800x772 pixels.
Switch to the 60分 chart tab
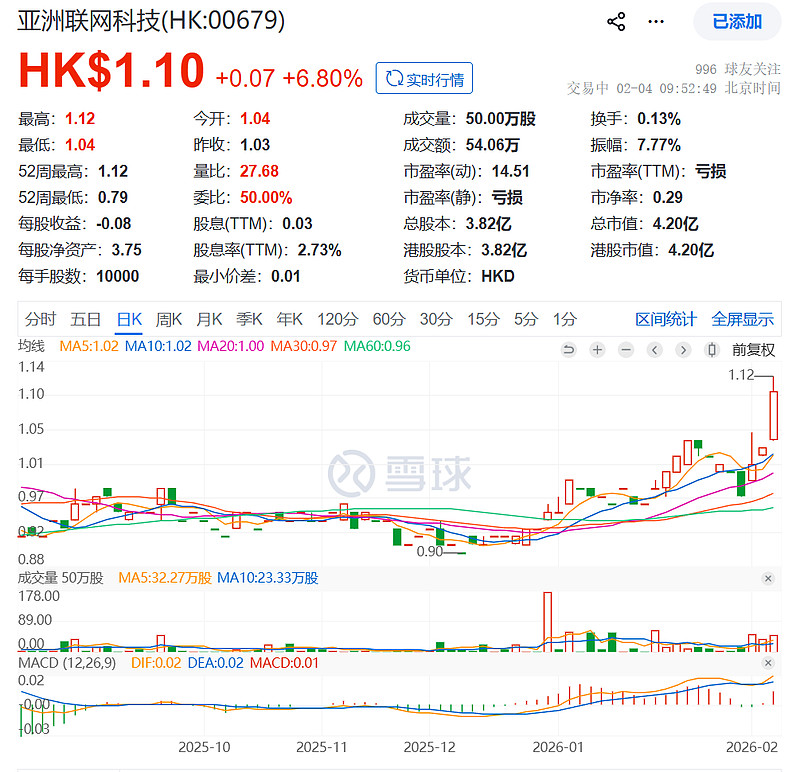tap(389, 319)
